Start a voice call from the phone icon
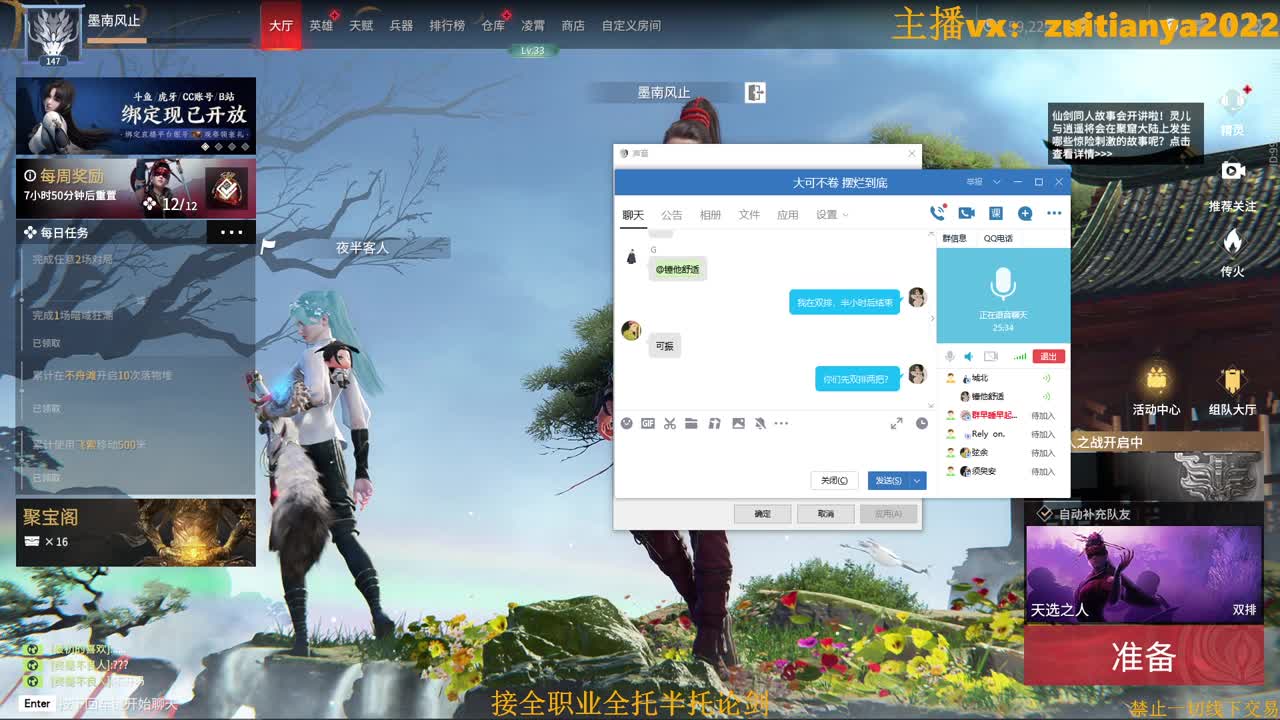 (x=937, y=212)
